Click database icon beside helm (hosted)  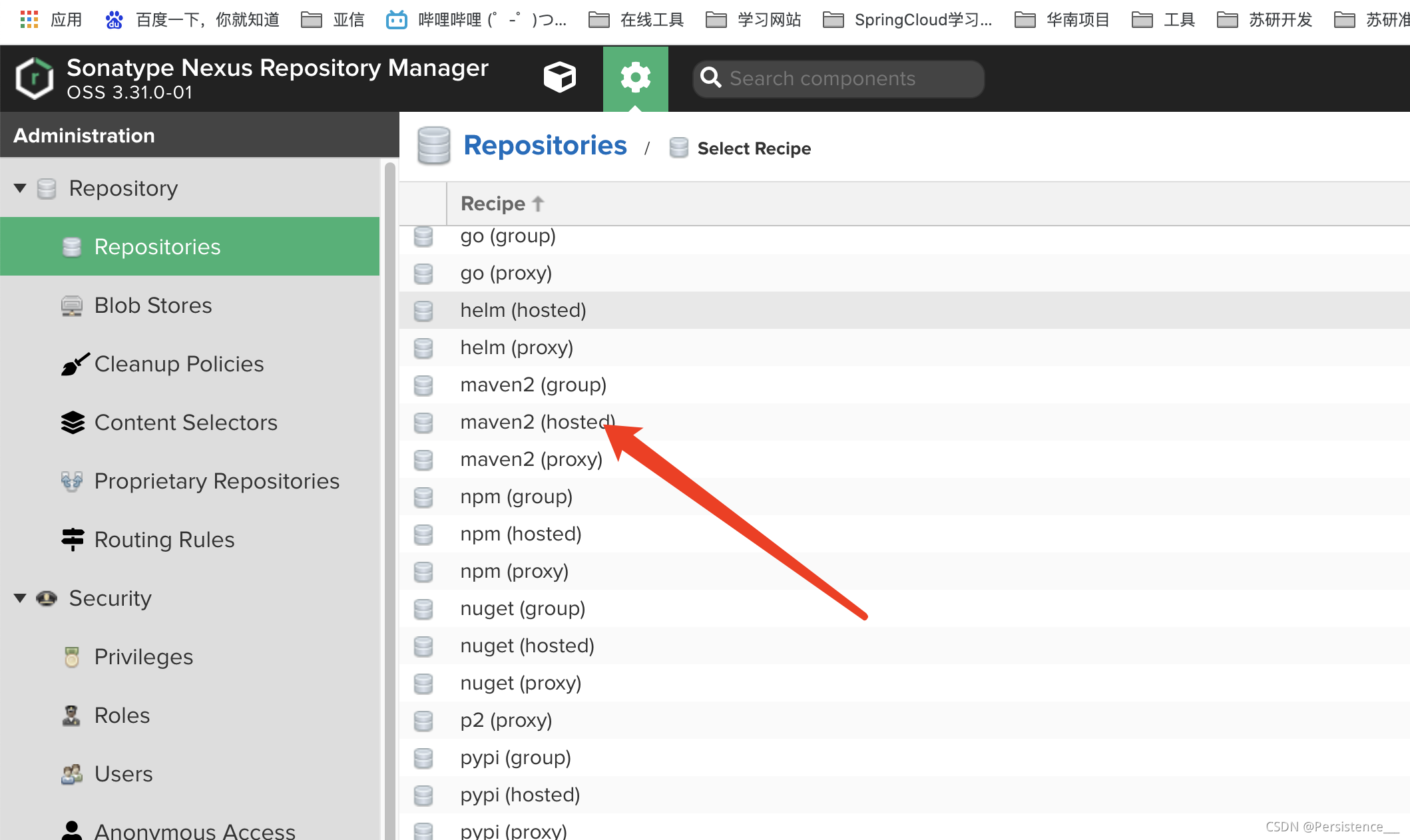point(423,311)
